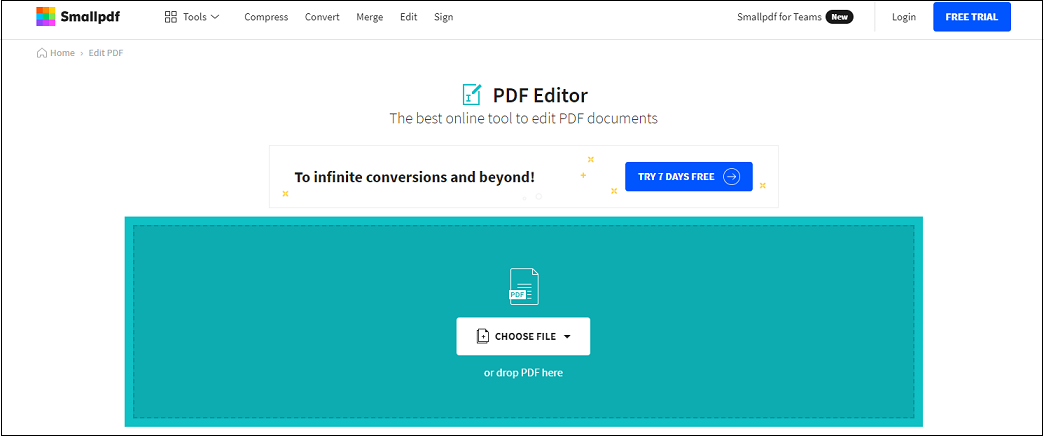Click the PDF document icon in drop zone
1044x438 pixels.
click(x=523, y=286)
